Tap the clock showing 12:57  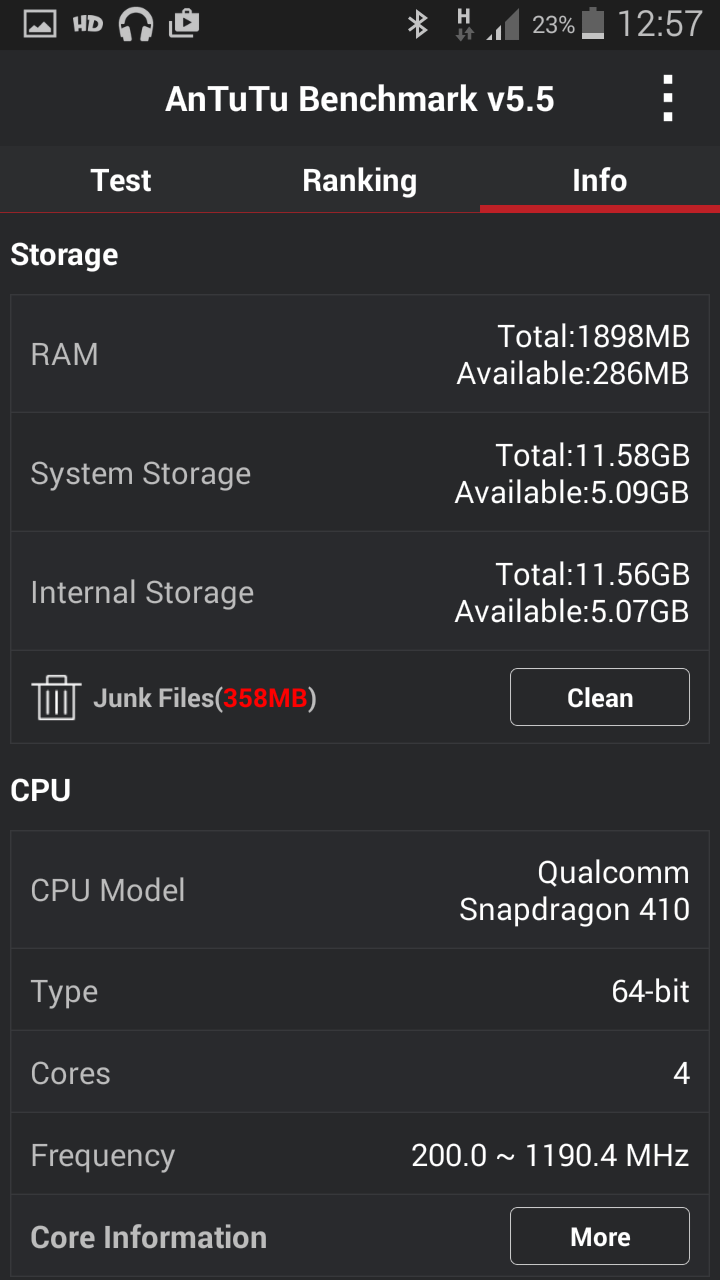[x=660, y=24]
